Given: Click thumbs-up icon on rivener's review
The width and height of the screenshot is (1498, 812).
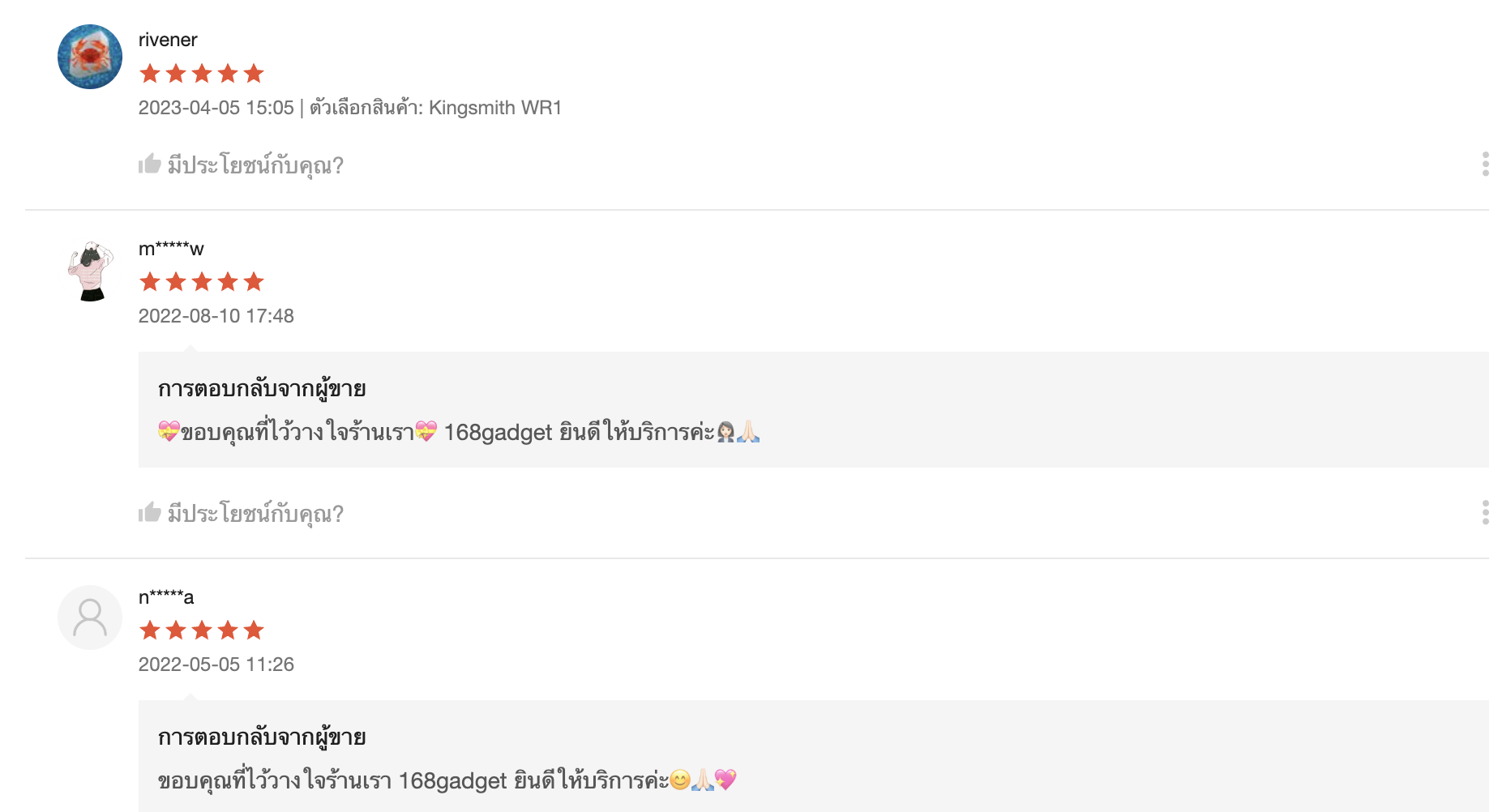Looking at the screenshot, I should point(149,164).
